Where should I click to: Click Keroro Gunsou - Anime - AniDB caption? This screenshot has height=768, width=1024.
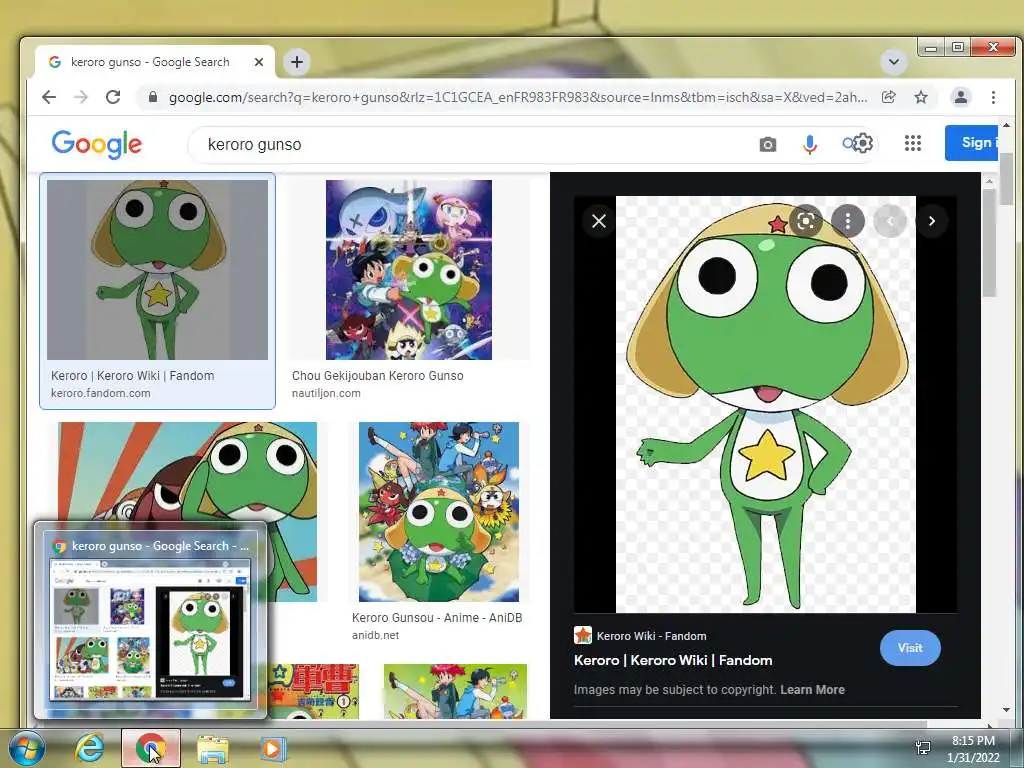click(x=437, y=617)
